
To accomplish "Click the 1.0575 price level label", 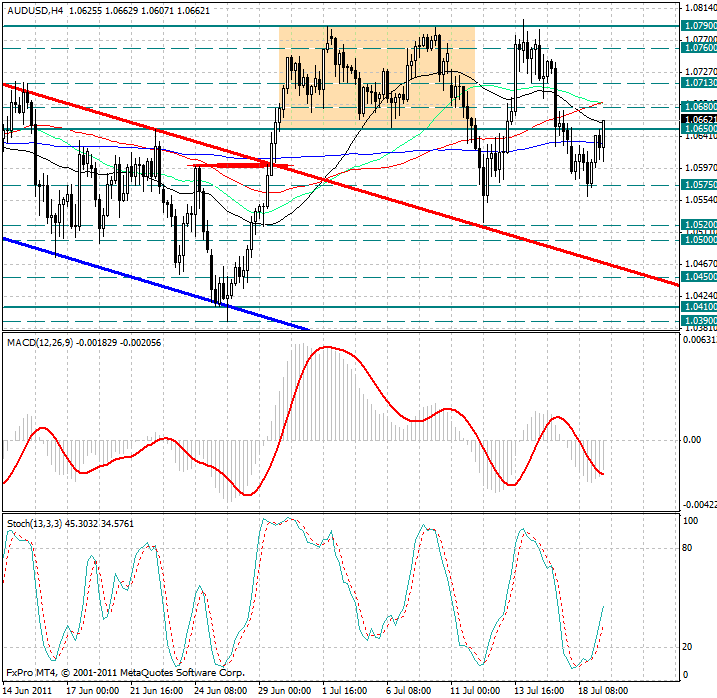I will point(699,185).
